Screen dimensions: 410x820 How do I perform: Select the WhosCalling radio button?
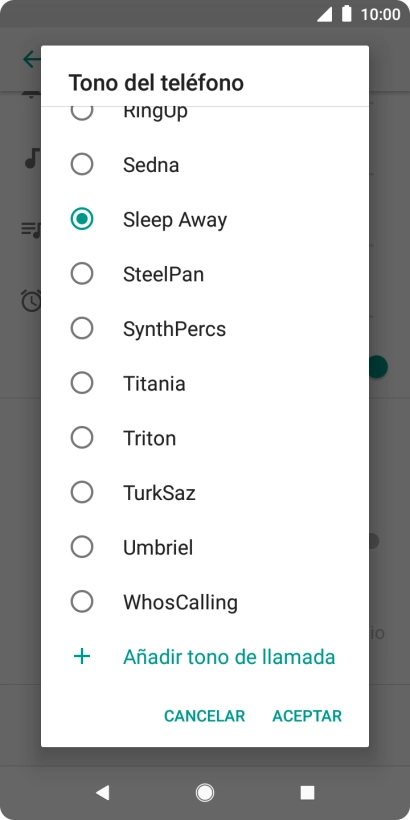point(82,601)
